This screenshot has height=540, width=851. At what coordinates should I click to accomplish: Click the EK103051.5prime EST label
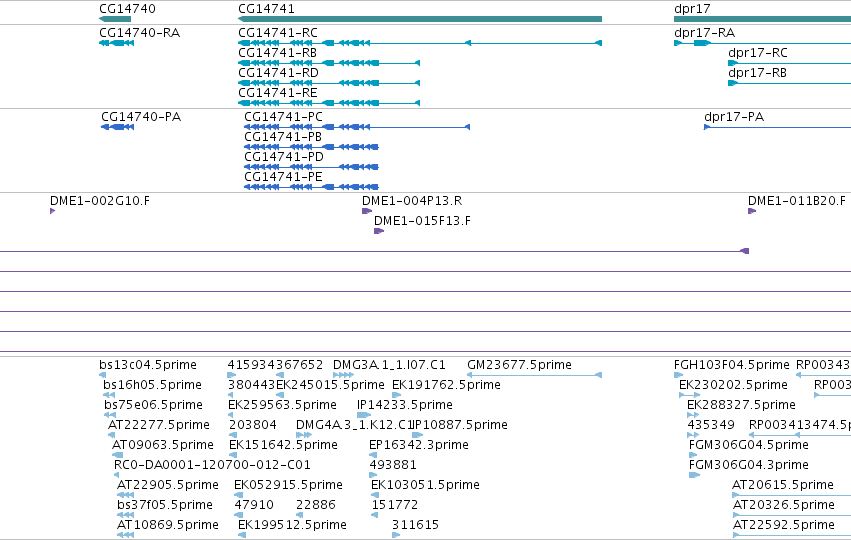[426, 485]
